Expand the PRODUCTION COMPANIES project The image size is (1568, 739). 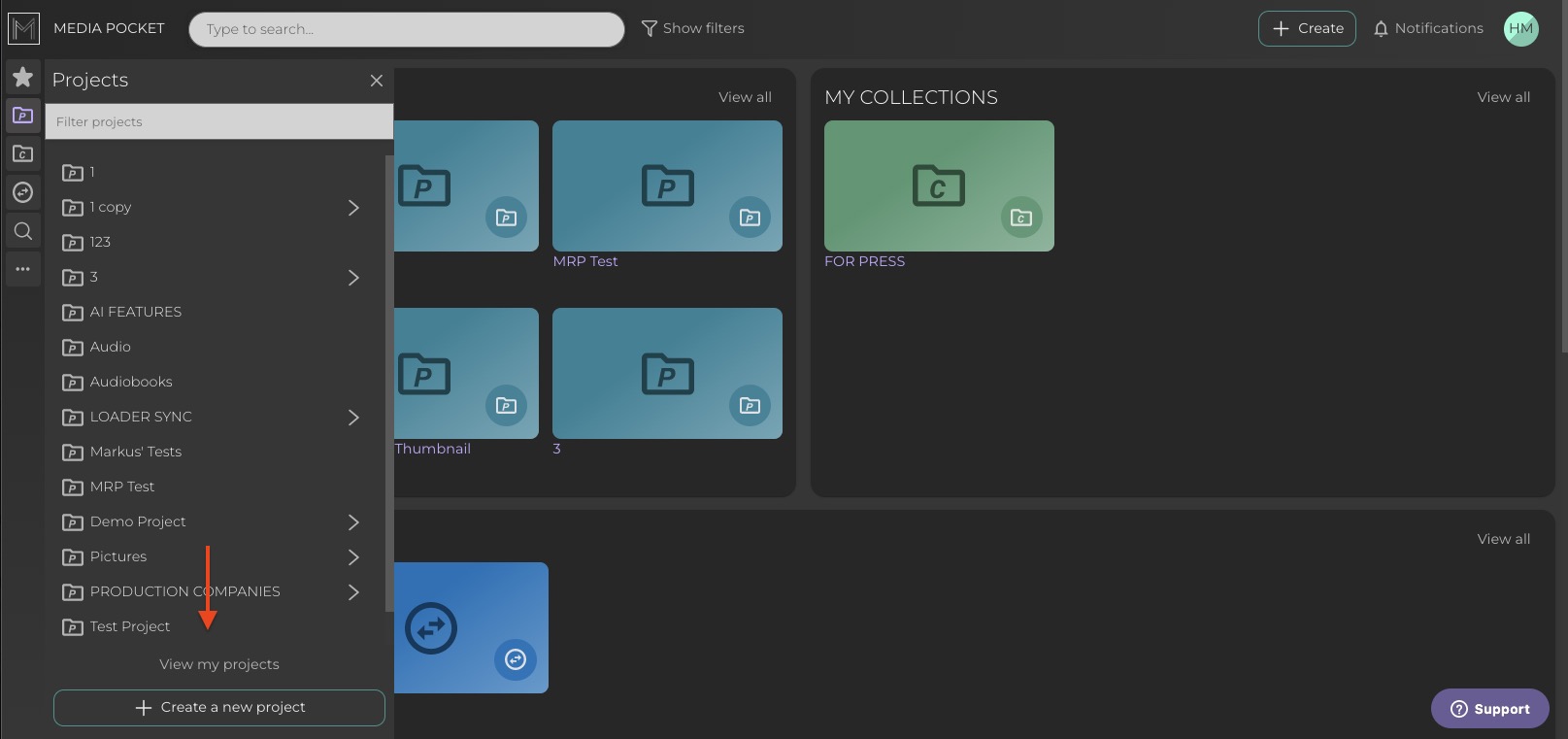point(353,592)
